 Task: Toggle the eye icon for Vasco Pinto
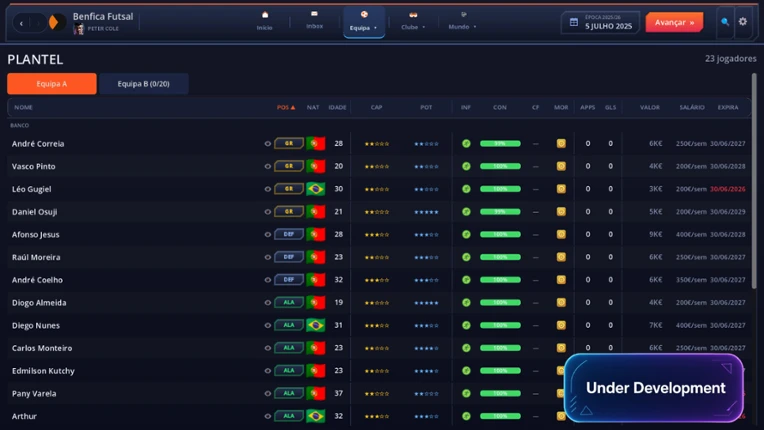(267, 166)
